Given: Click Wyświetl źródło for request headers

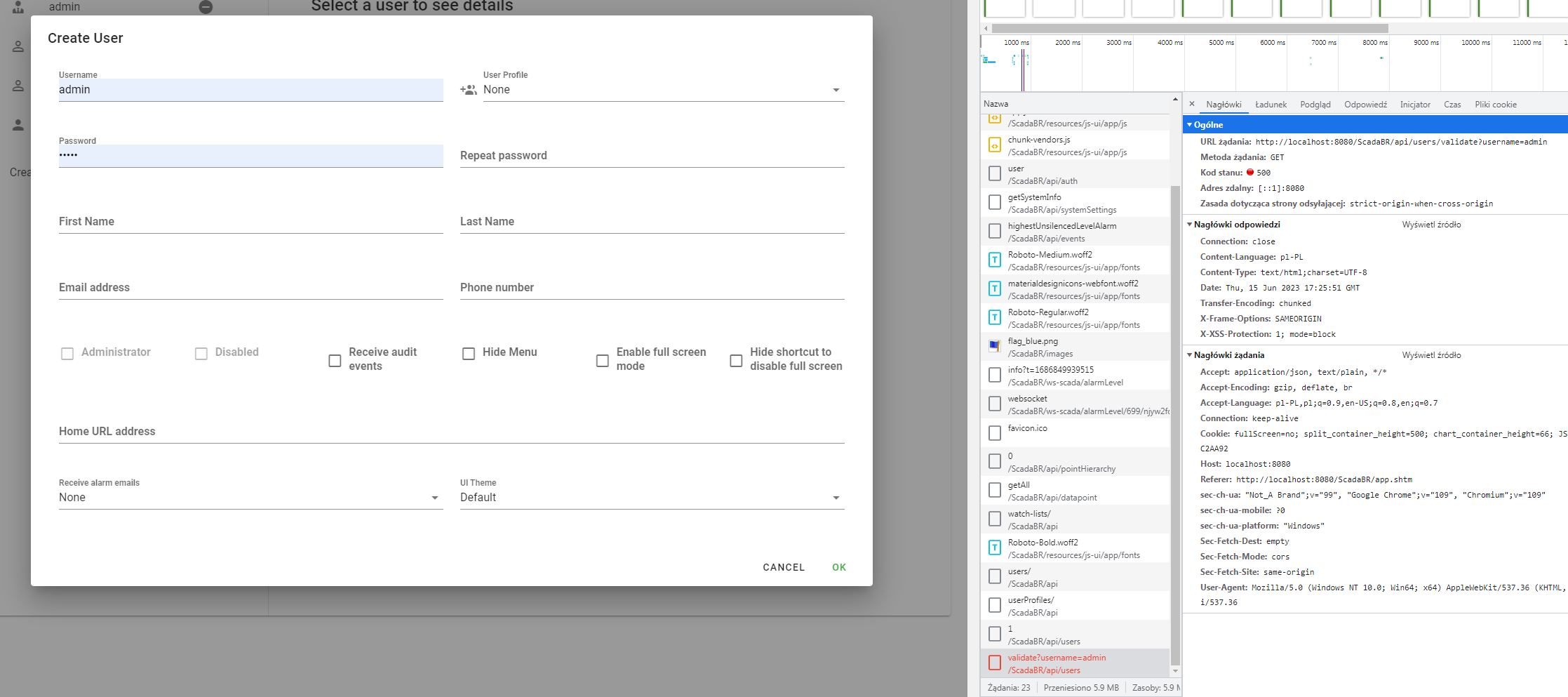Looking at the screenshot, I should pos(1432,354).
